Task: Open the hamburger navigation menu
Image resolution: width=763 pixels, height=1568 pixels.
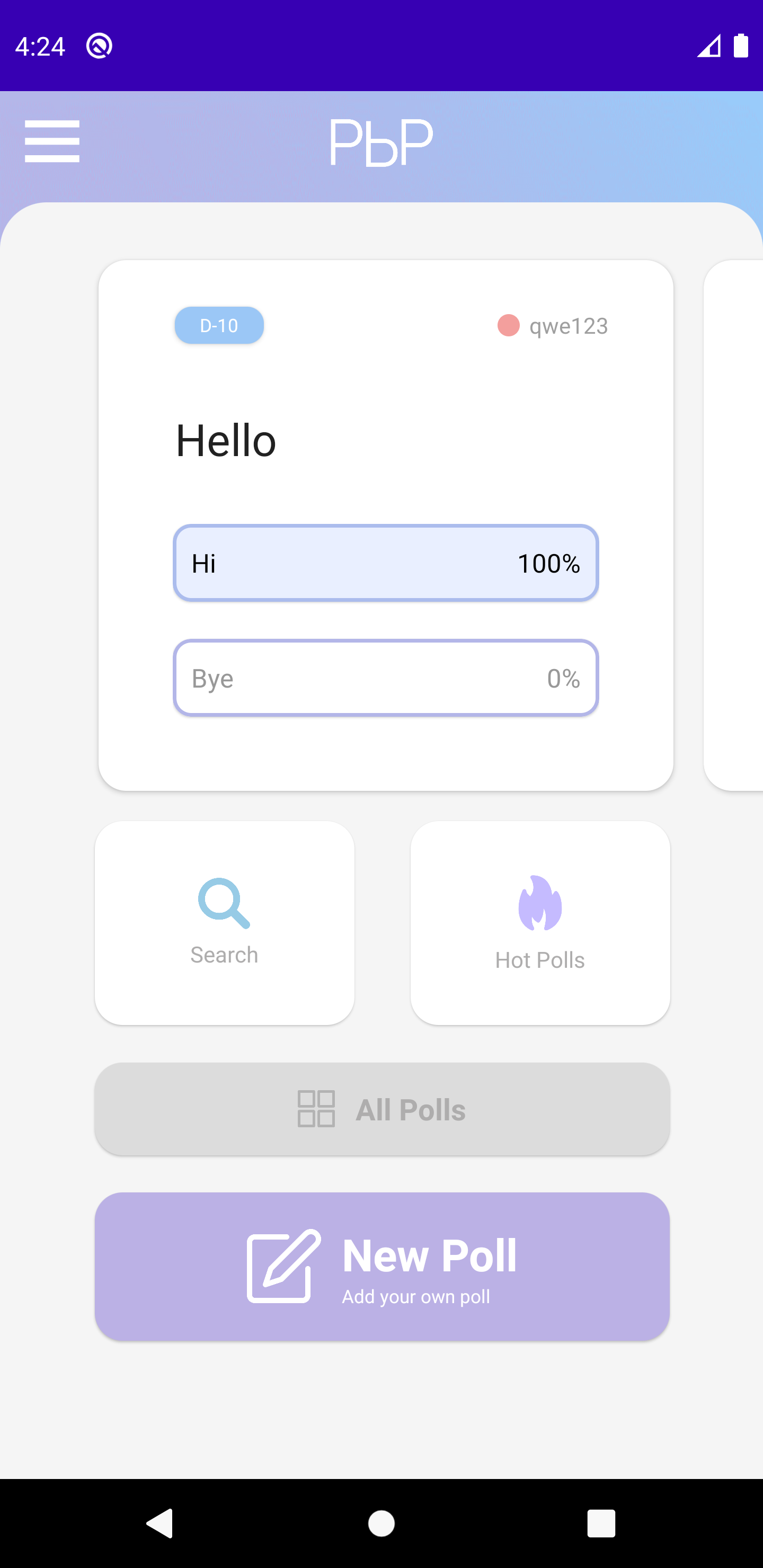Action: [52, 141]
